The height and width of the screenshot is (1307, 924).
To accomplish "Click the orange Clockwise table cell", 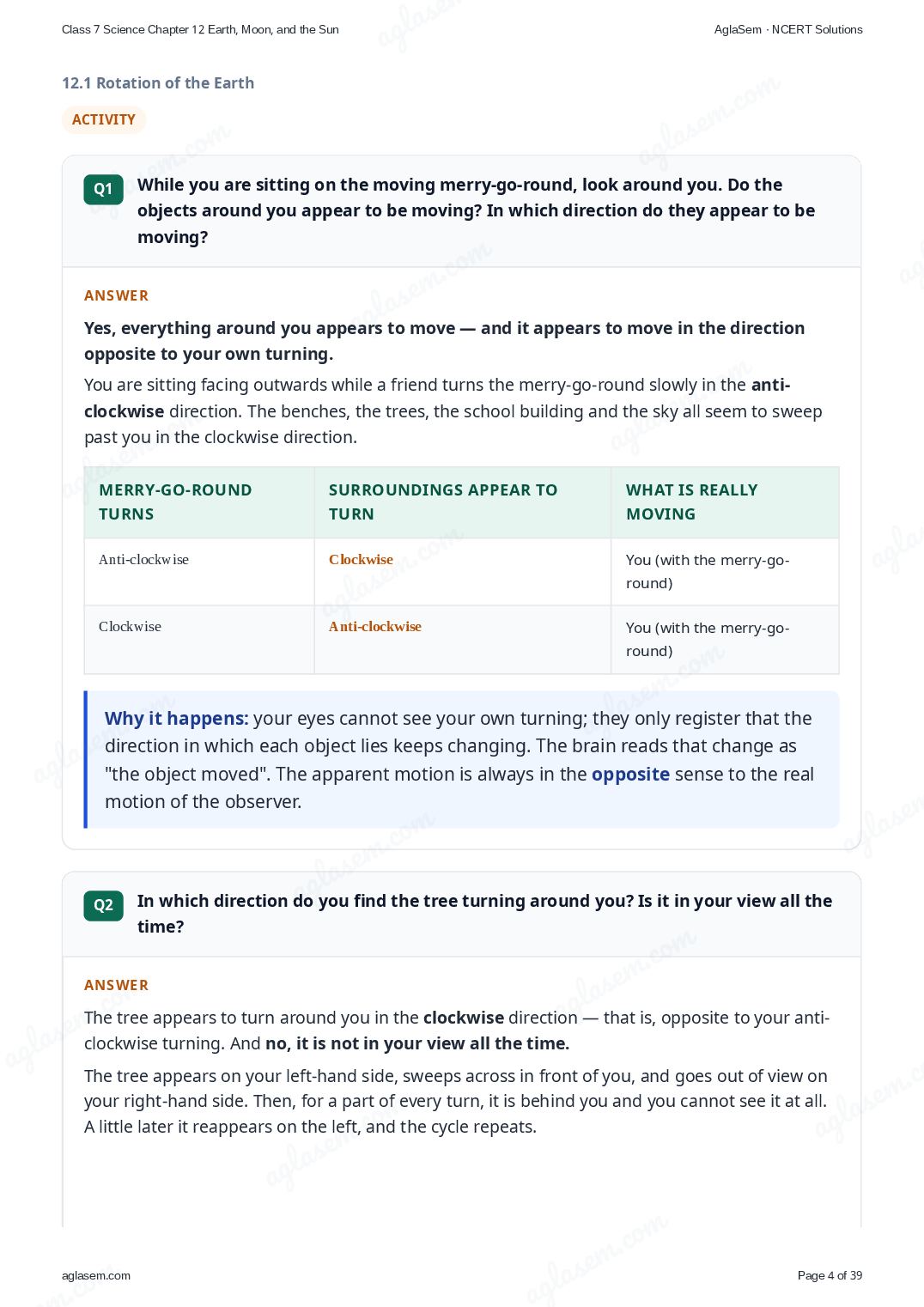I will [x=361, y=560].
